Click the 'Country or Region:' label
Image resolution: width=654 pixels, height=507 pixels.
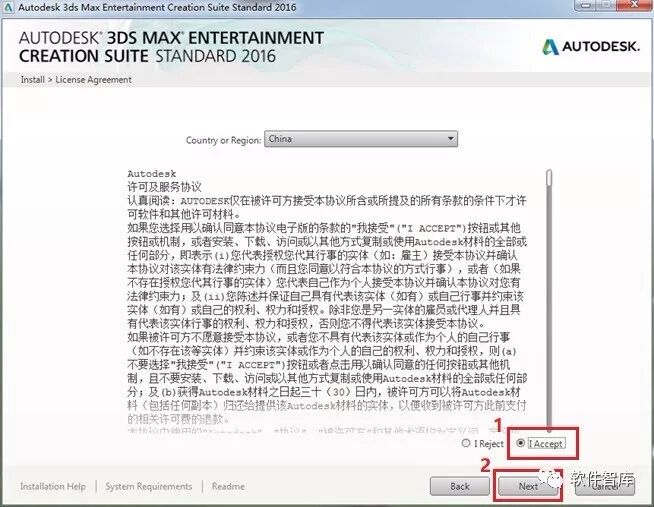[223, 140]
